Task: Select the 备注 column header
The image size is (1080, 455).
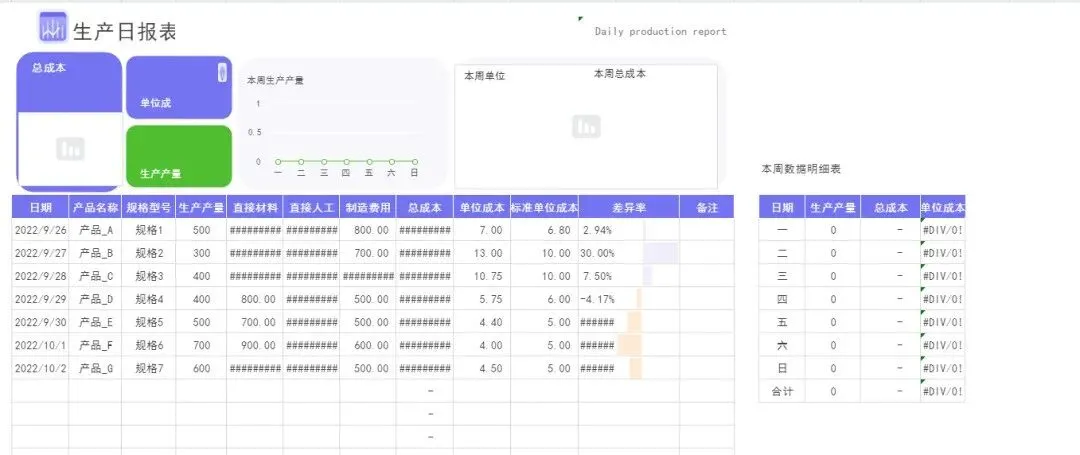Action: [x=707, y=207]
